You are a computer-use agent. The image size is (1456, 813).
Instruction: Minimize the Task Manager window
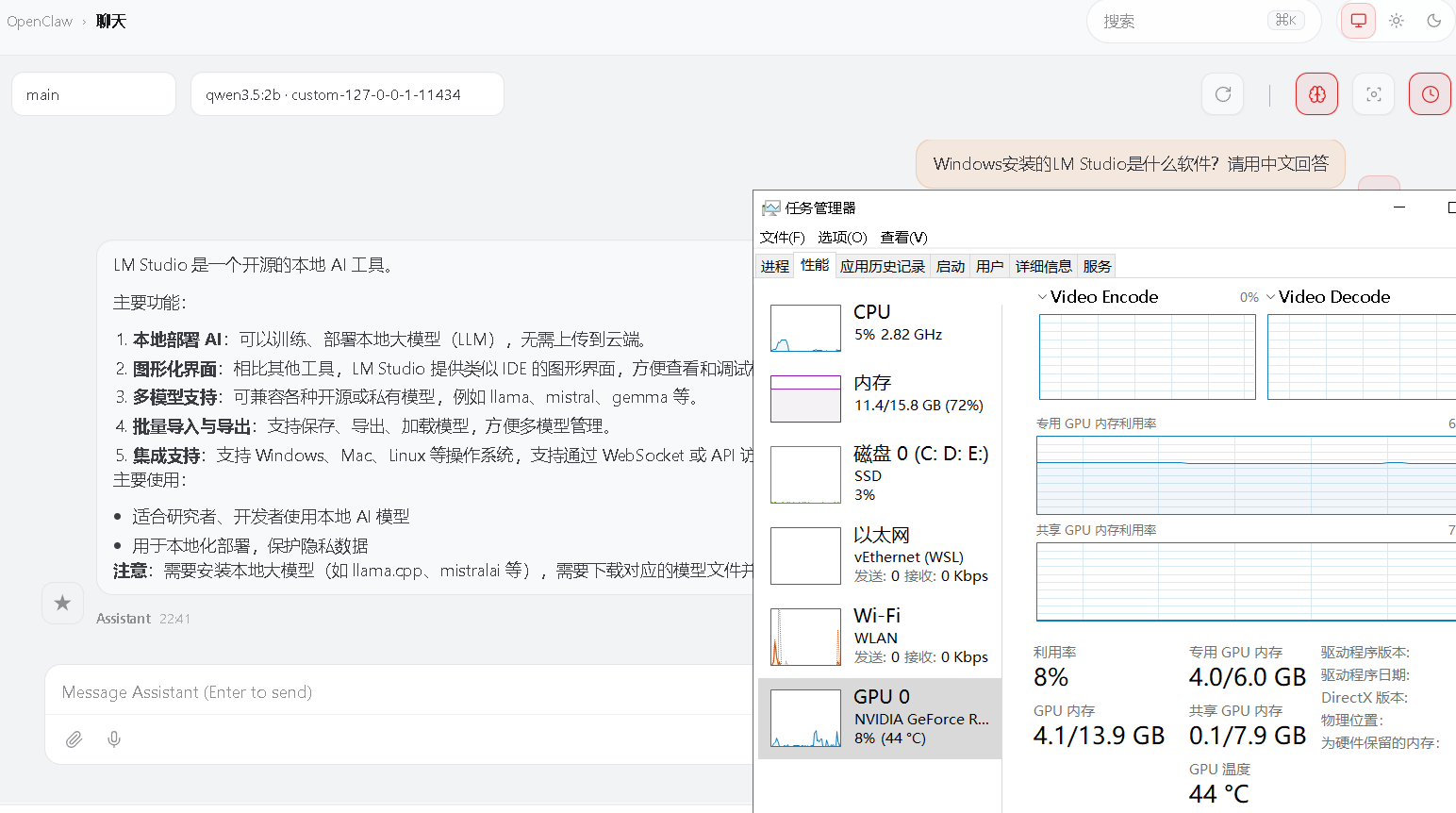pyautogui.click(x=1399, y=207)
